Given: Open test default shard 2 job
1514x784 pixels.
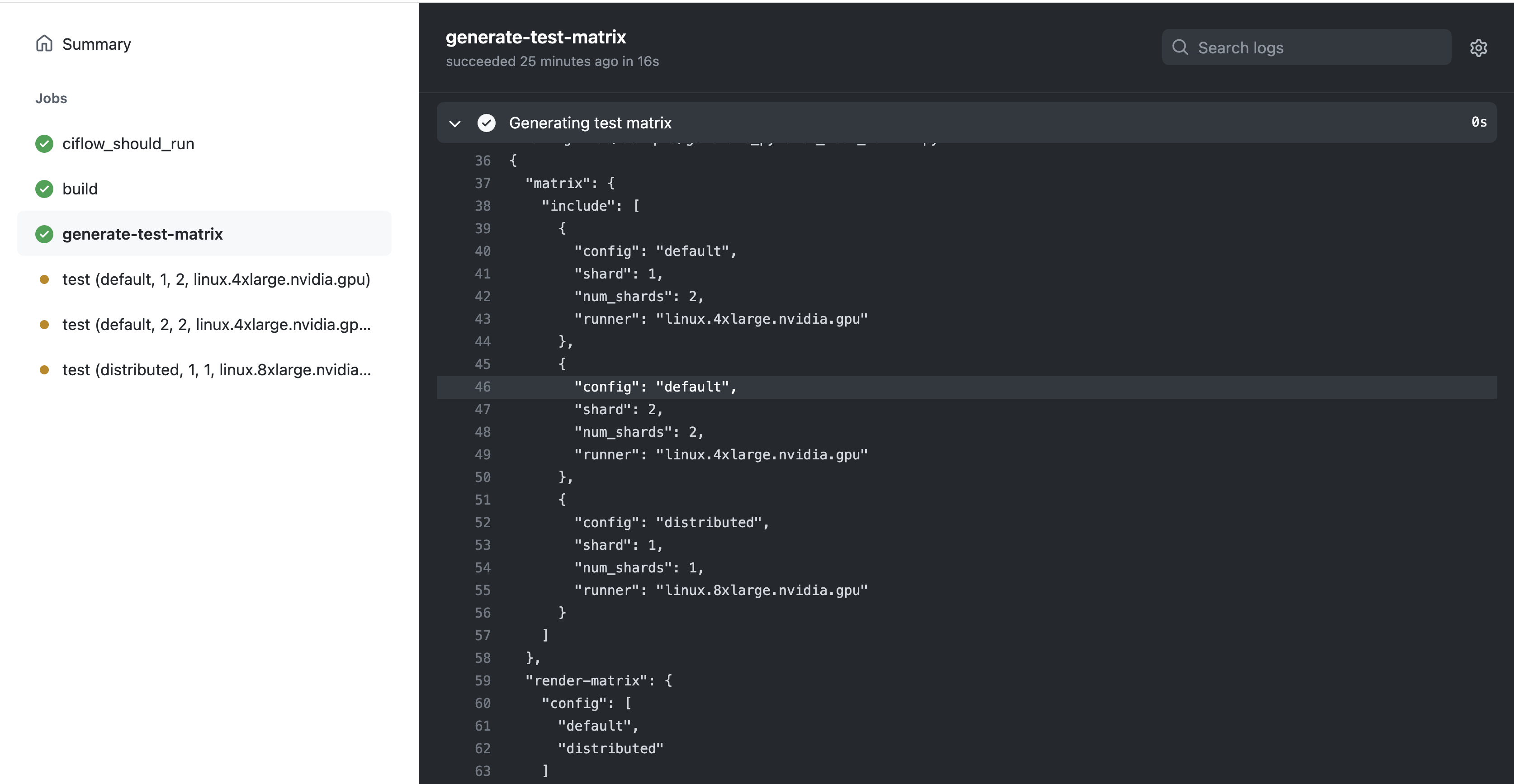Looking at the screenshot, I should pyautogui.click(x=216, y=325).
